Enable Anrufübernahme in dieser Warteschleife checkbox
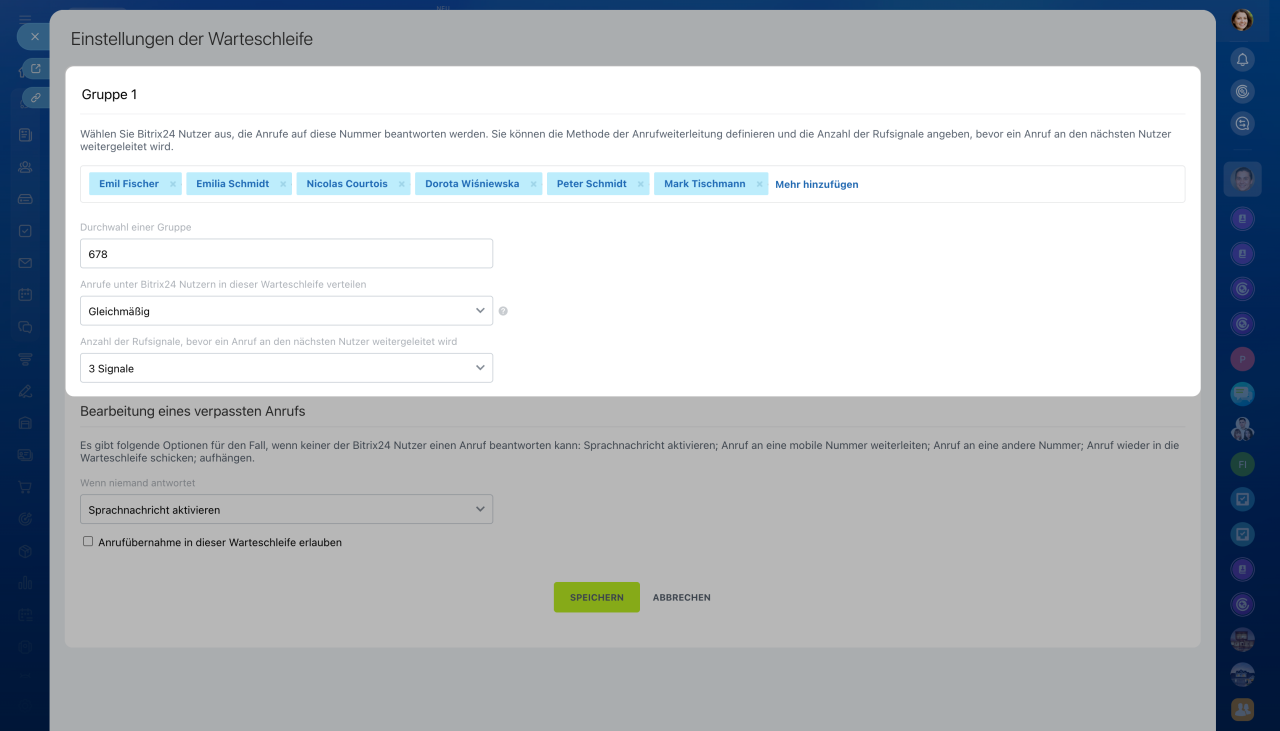The height and width of the screenshot is (731, 1280). 88,541
